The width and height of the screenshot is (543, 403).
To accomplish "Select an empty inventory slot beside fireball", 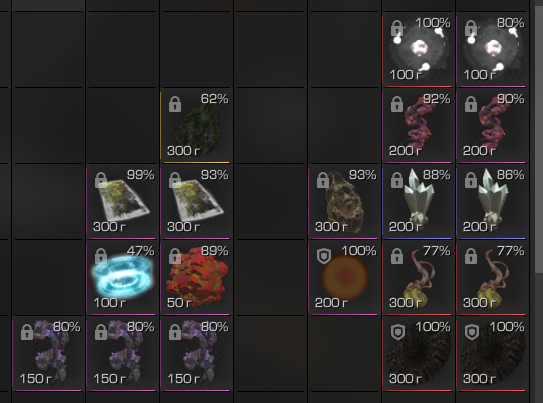I will click(270, 278).
